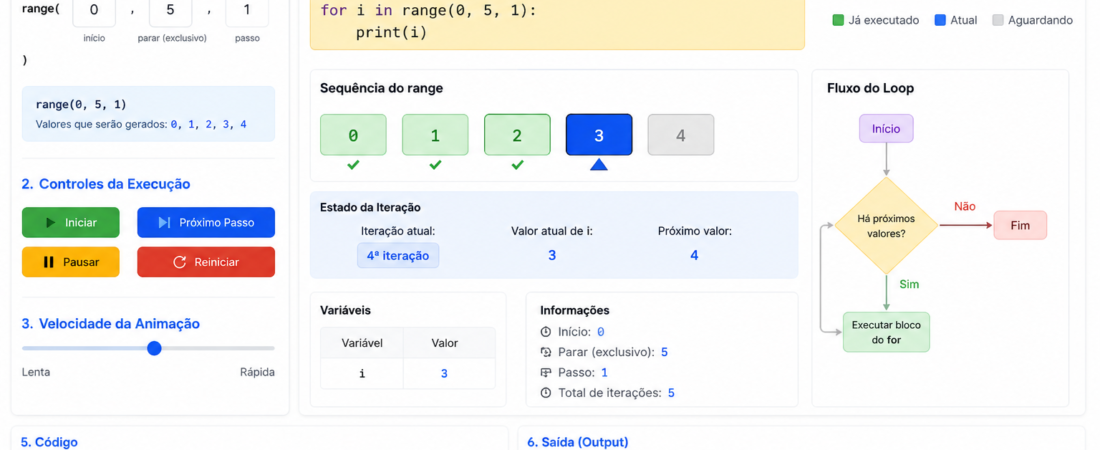Click the início input field with 0
The width and height of the screenshot is (1100, 450).
pos(94,12)
